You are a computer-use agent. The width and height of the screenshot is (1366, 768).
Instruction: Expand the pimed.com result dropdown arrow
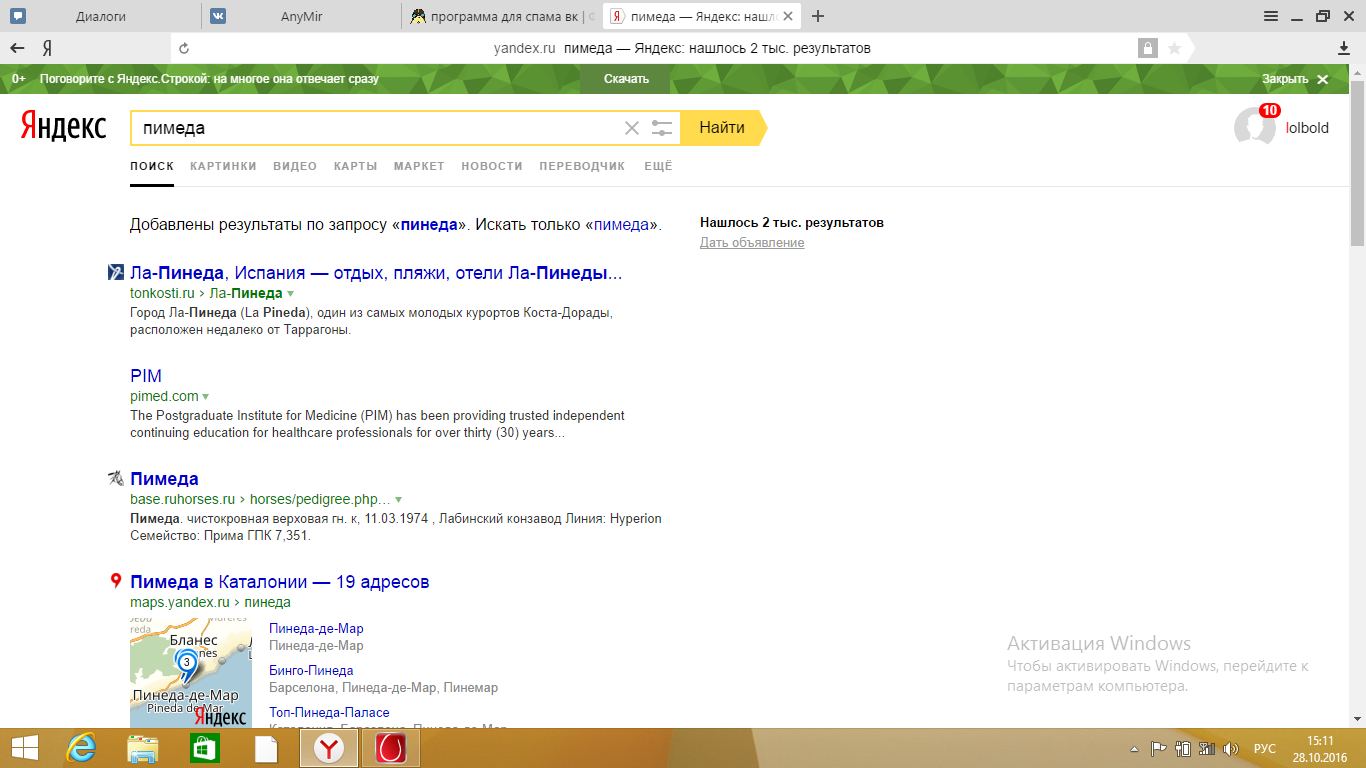pyautogui.click(x=206, y=397)
